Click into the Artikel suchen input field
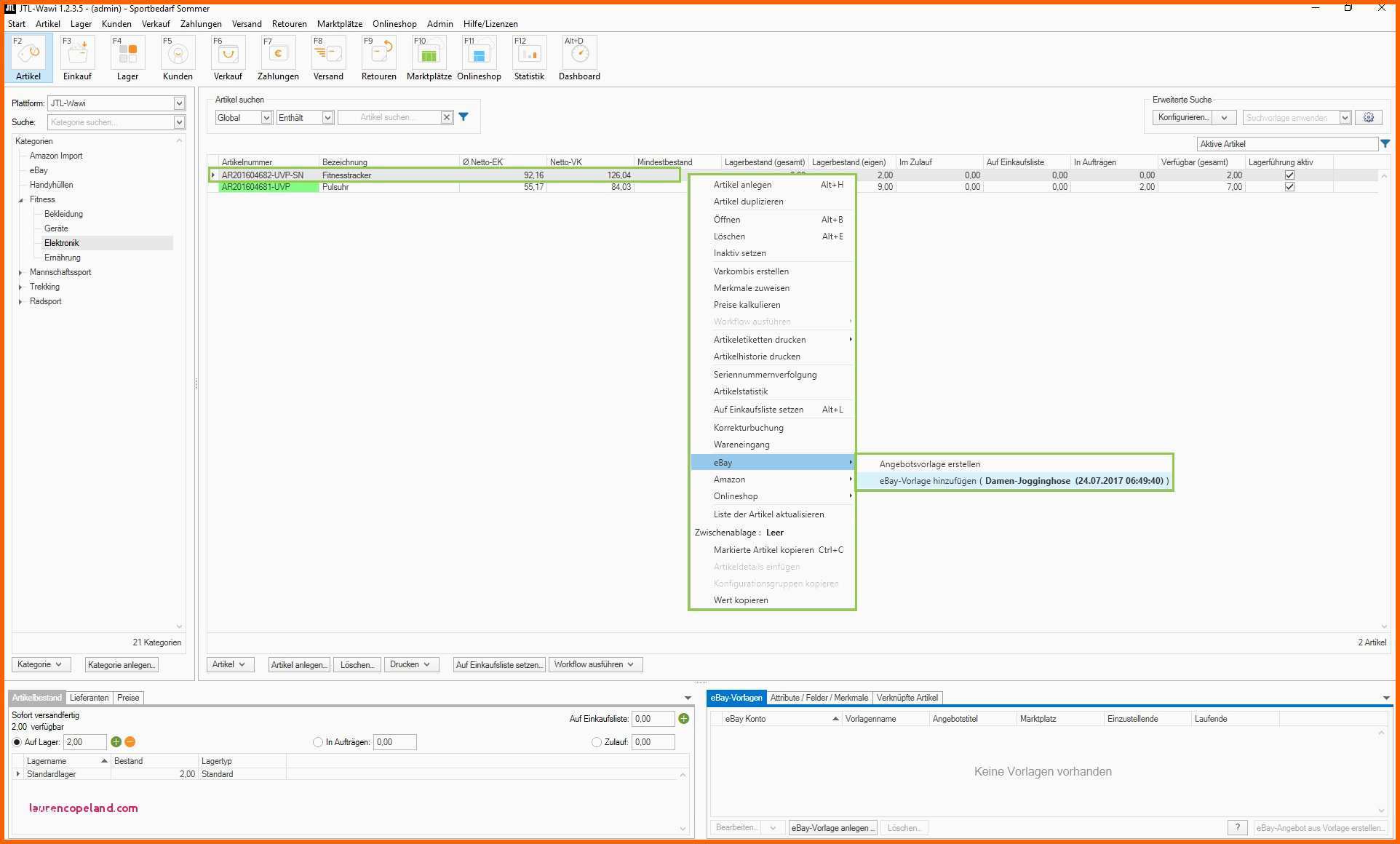 coord(389,117)
